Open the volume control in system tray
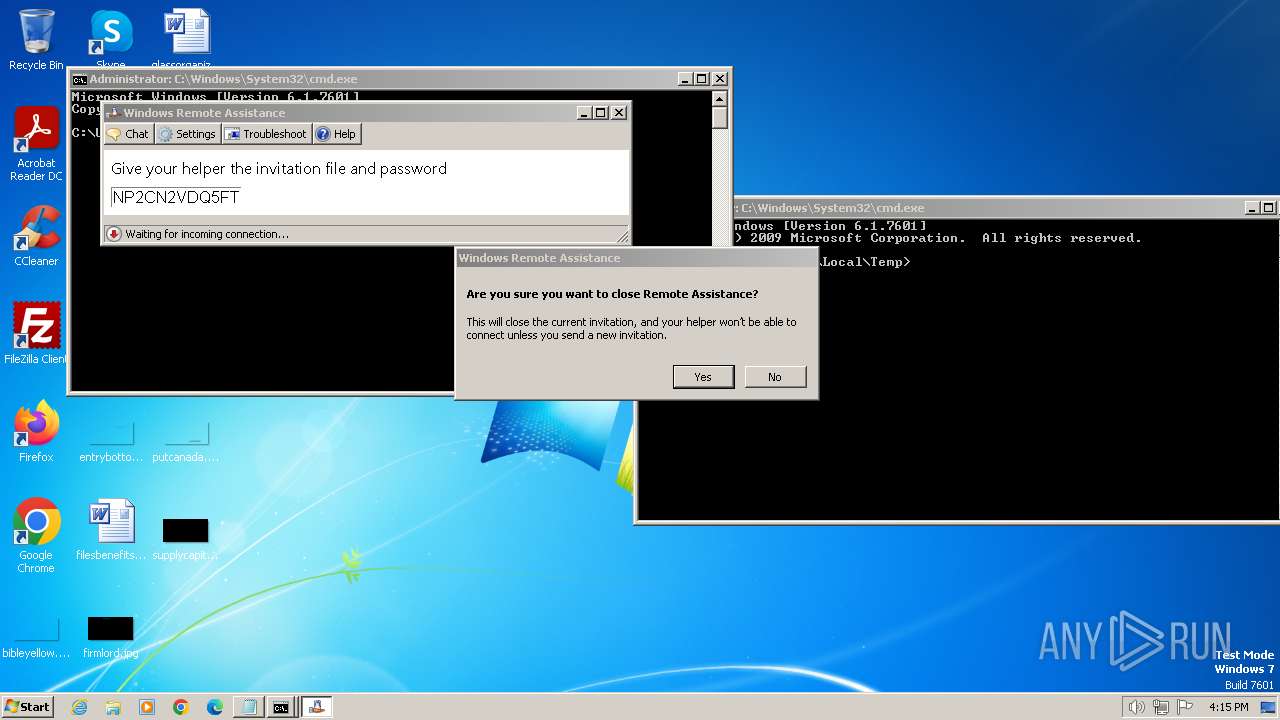This screenshot has height=720, width=1280. (x=1136, y=707)
